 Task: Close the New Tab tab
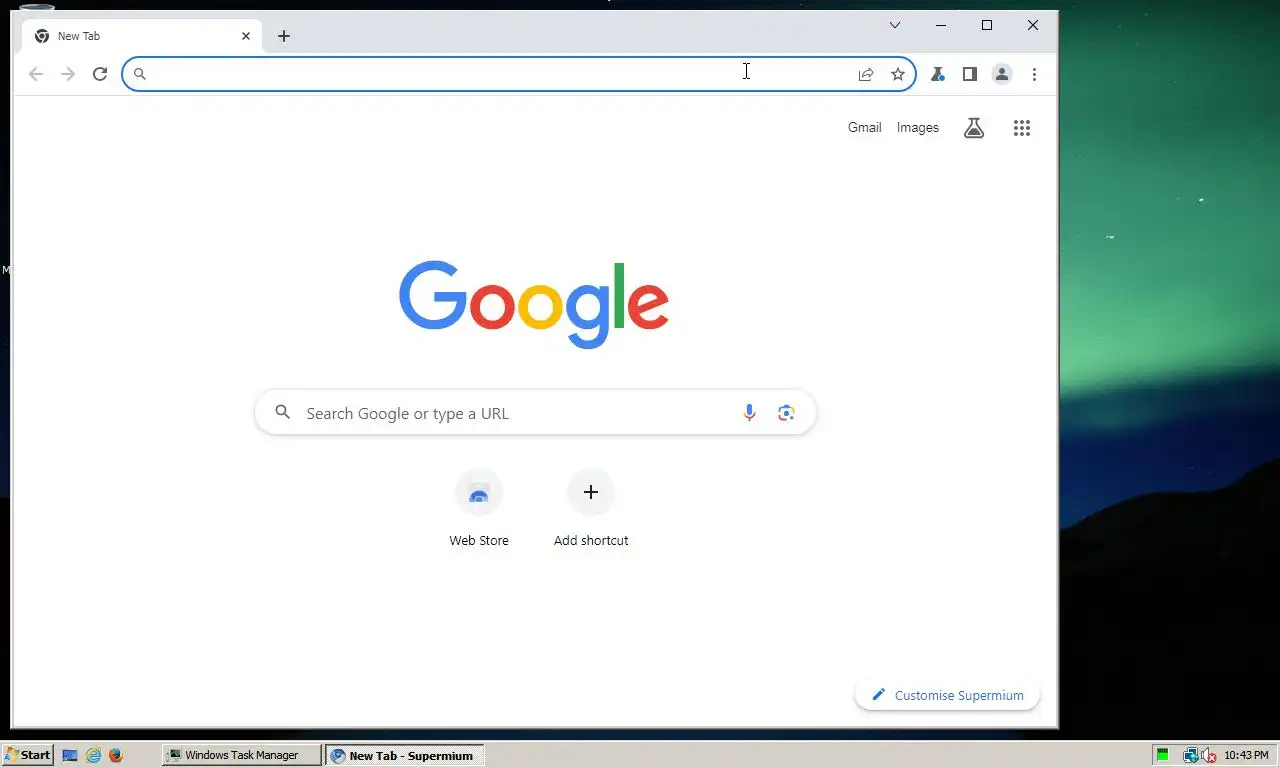(246, 36)
